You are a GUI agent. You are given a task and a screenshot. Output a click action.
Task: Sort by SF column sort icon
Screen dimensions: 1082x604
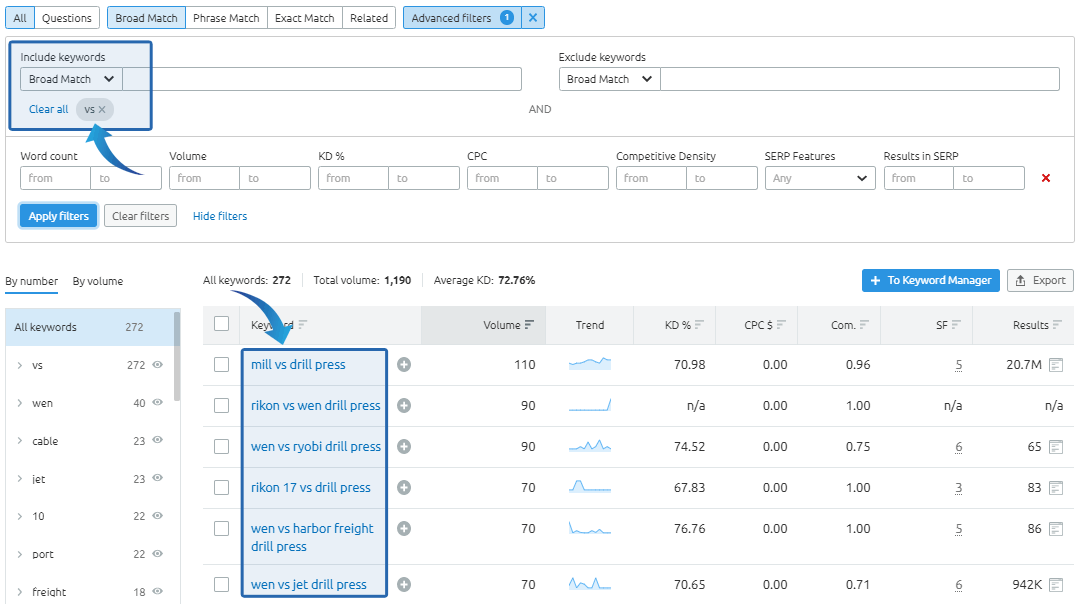click(956, 324)
